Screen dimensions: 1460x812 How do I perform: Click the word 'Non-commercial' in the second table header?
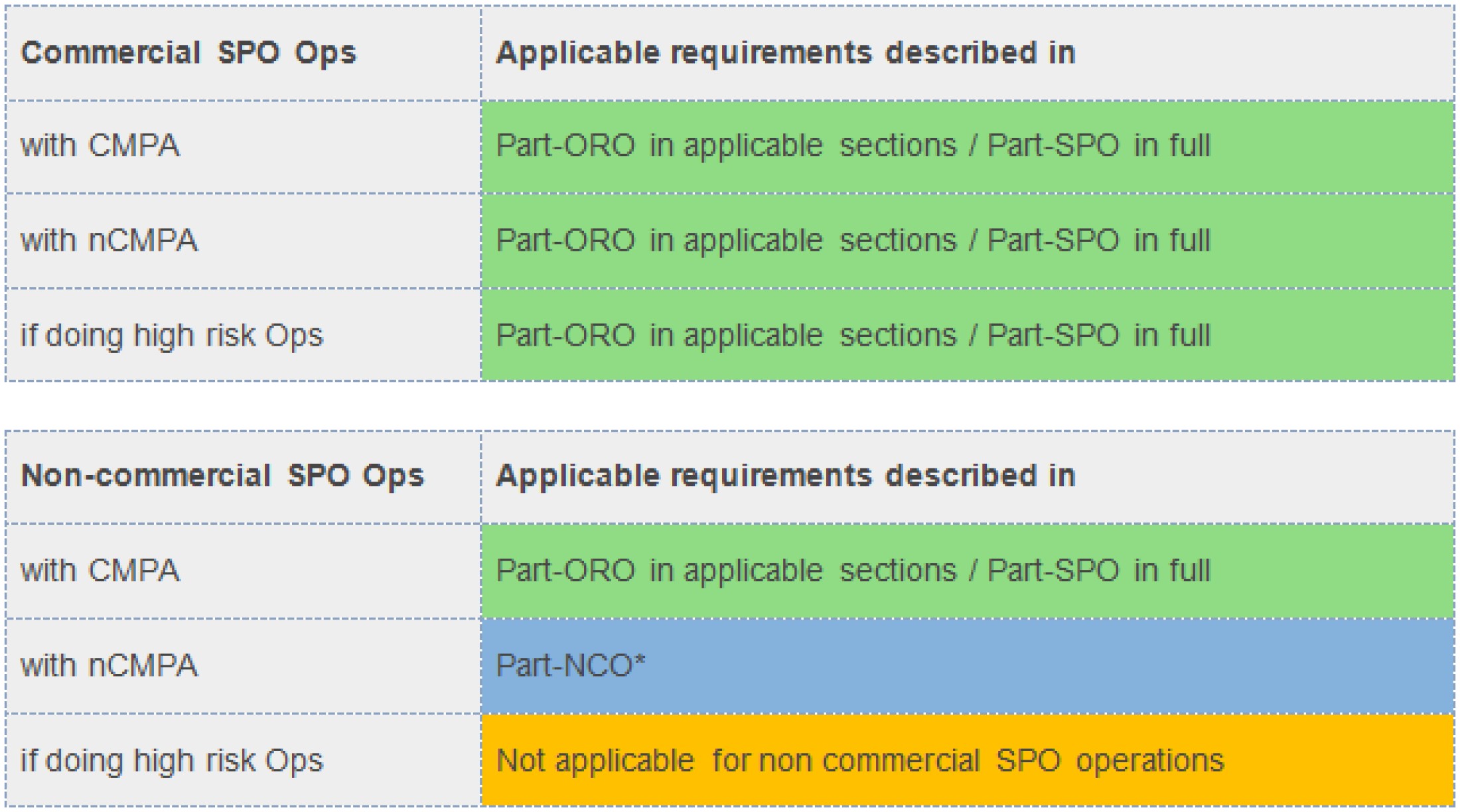click(x=146, y=476)
